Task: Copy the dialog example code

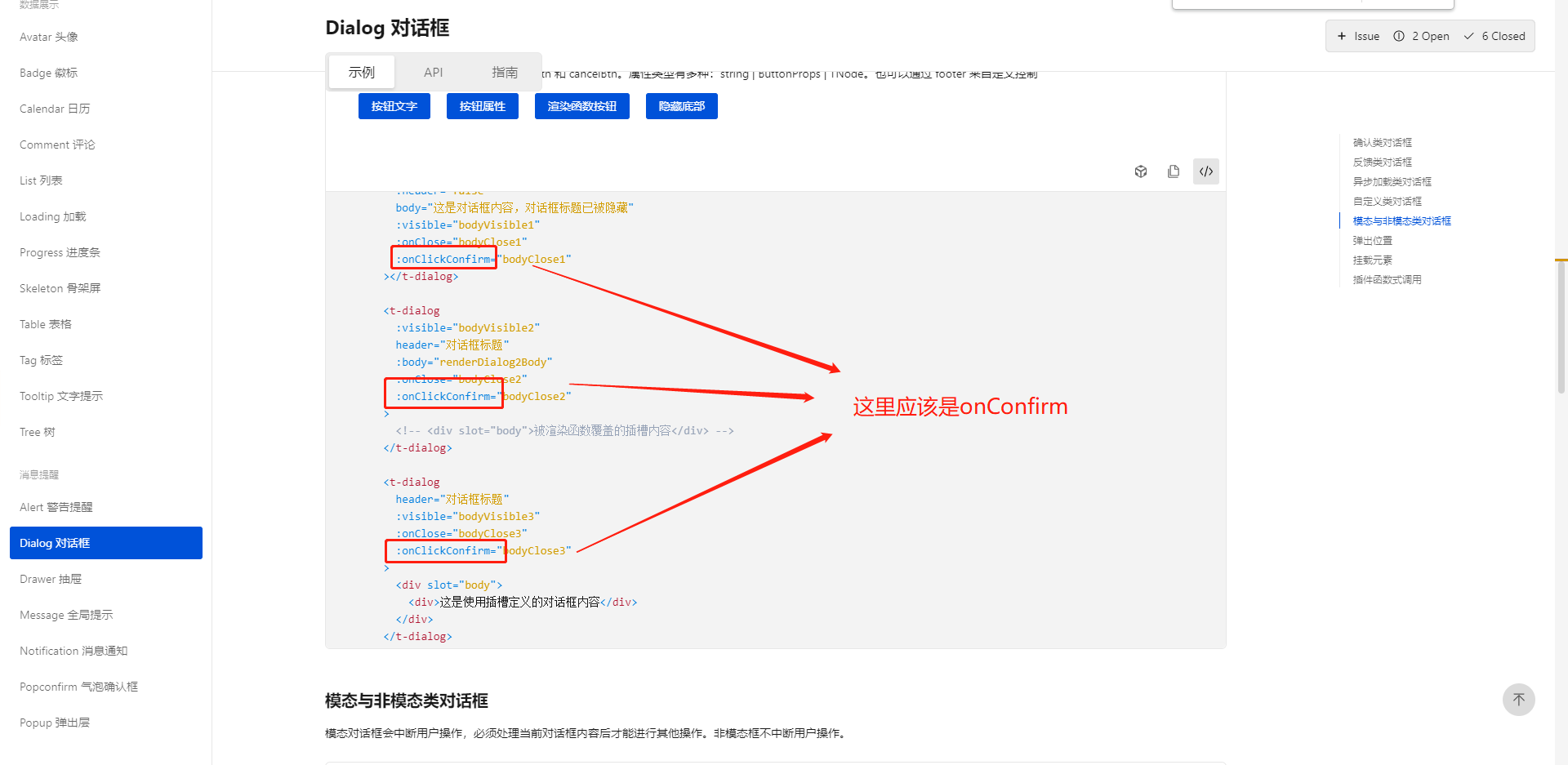Action: [x=1174, y=171]
